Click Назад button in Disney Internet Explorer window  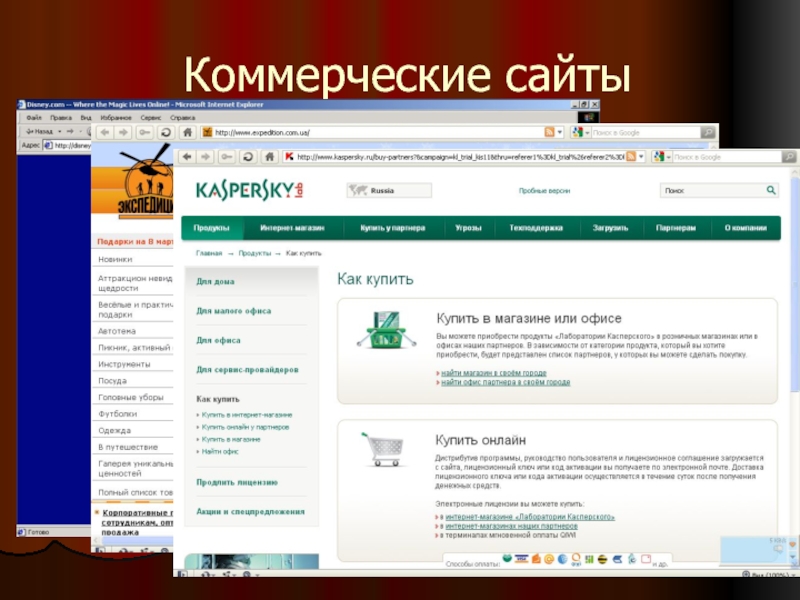40,132
